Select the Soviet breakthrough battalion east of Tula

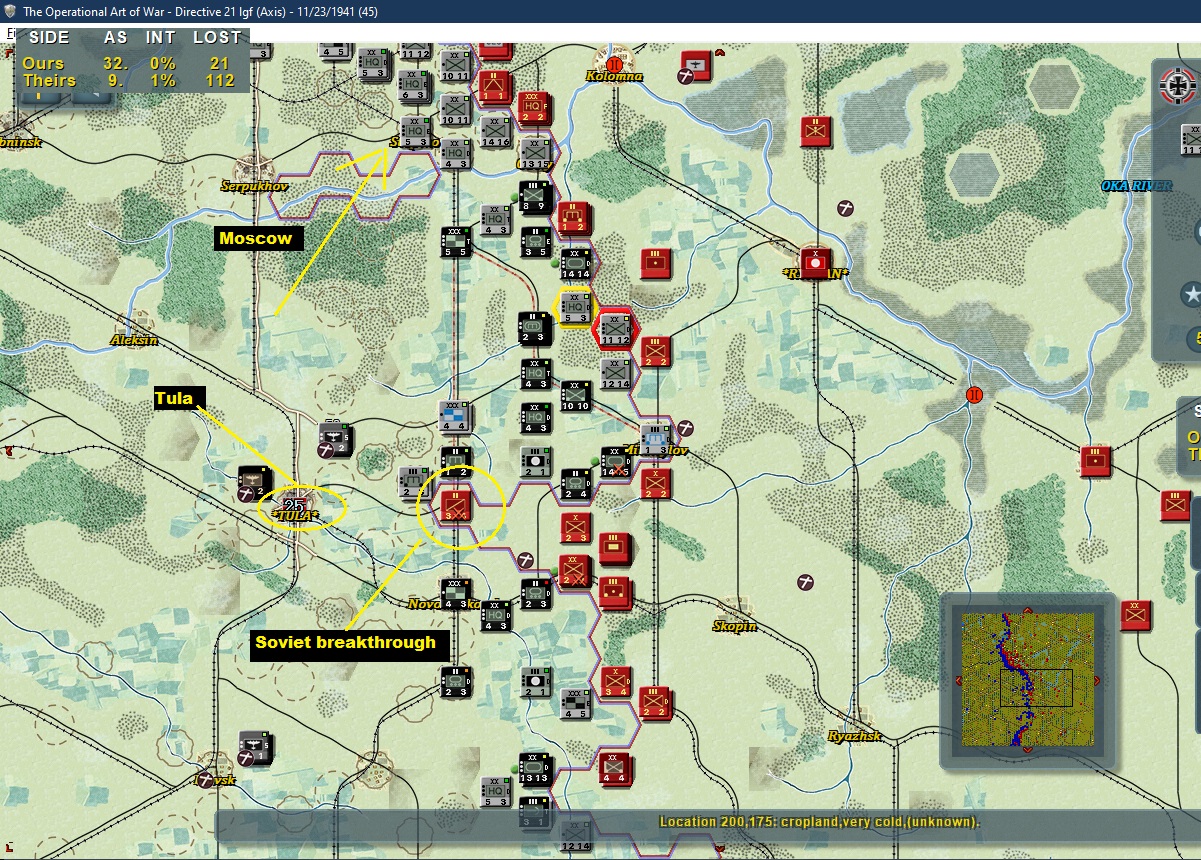pyautogui.click(x=456, y=505)
